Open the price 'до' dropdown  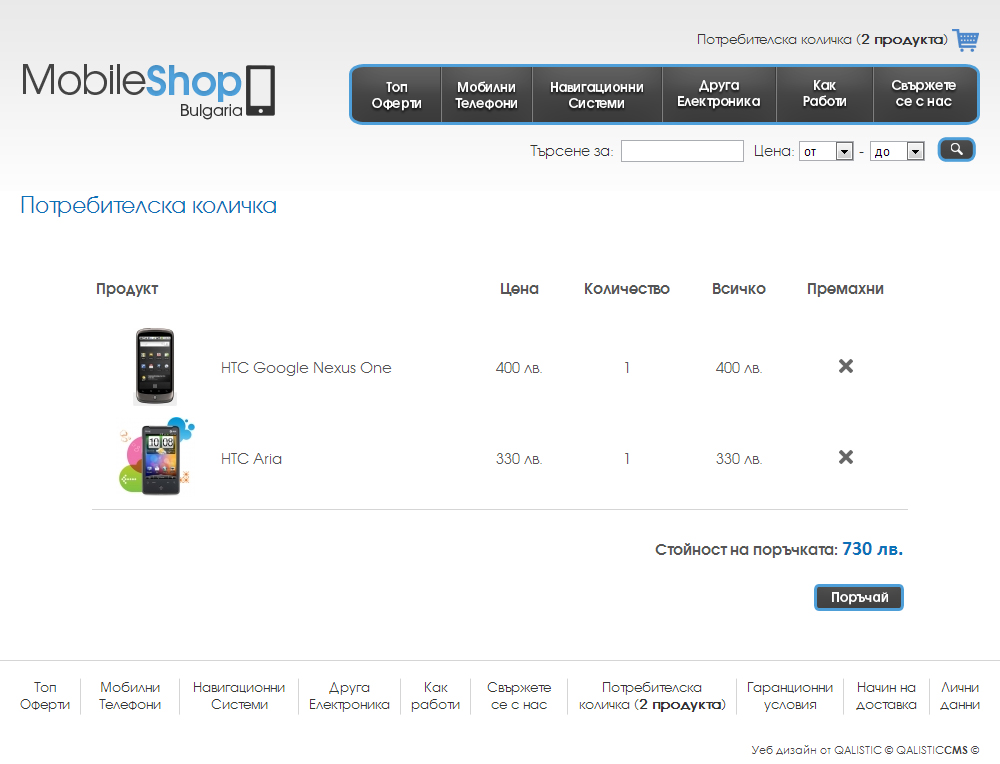897,151
